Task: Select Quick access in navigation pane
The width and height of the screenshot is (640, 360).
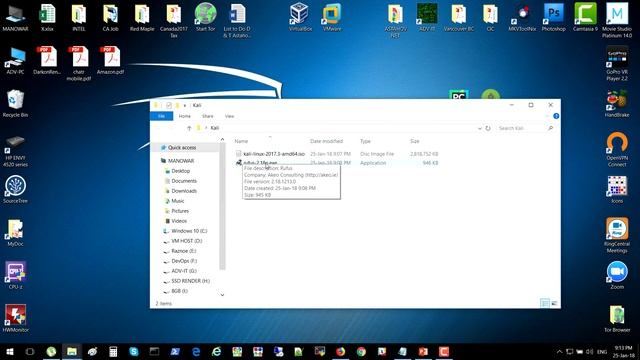Action: pyautogui.click(x=182, y=147)
